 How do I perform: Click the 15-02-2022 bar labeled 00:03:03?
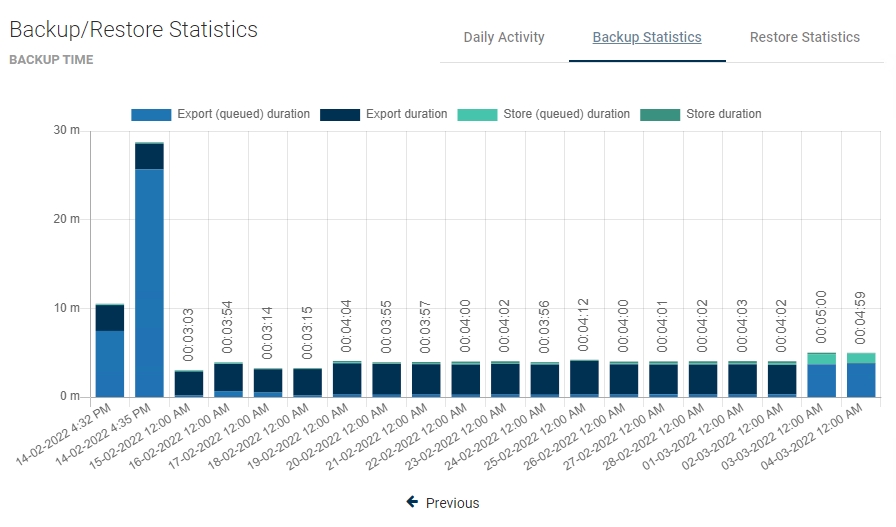pyautogui.click(x=189, y=384)
